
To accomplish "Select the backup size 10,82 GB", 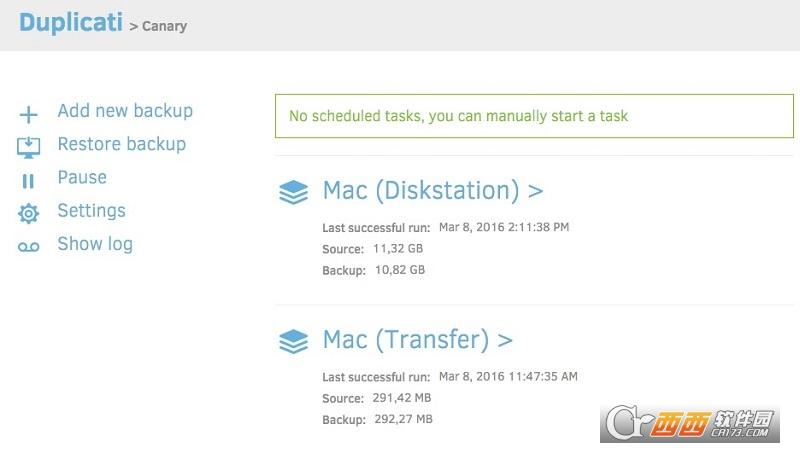I will click(399, 270).
